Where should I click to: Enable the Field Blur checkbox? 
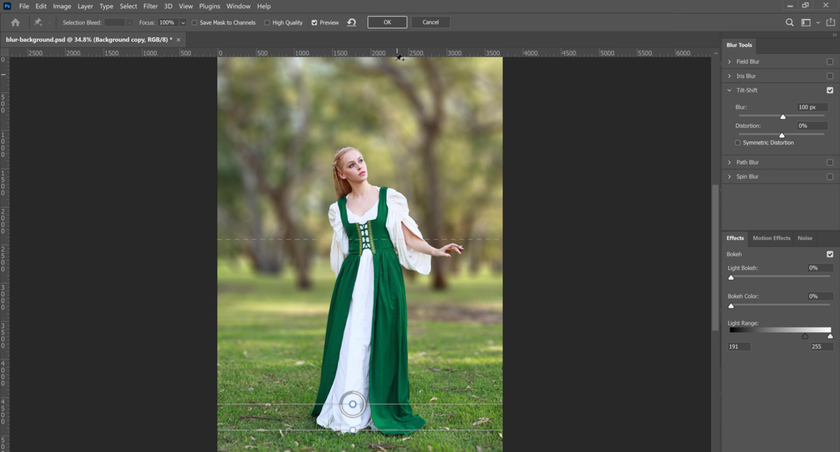(830, 62)
